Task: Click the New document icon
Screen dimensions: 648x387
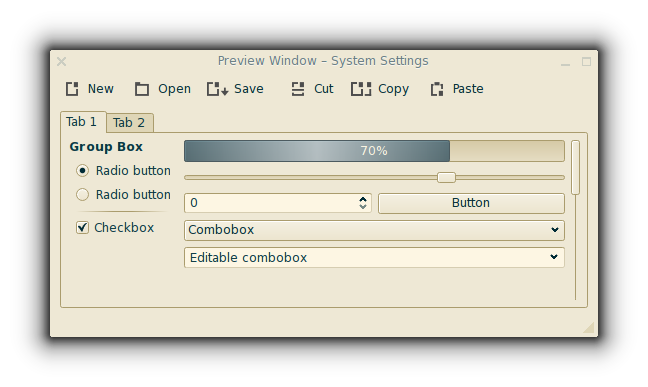Action: (x=72, y=89)
